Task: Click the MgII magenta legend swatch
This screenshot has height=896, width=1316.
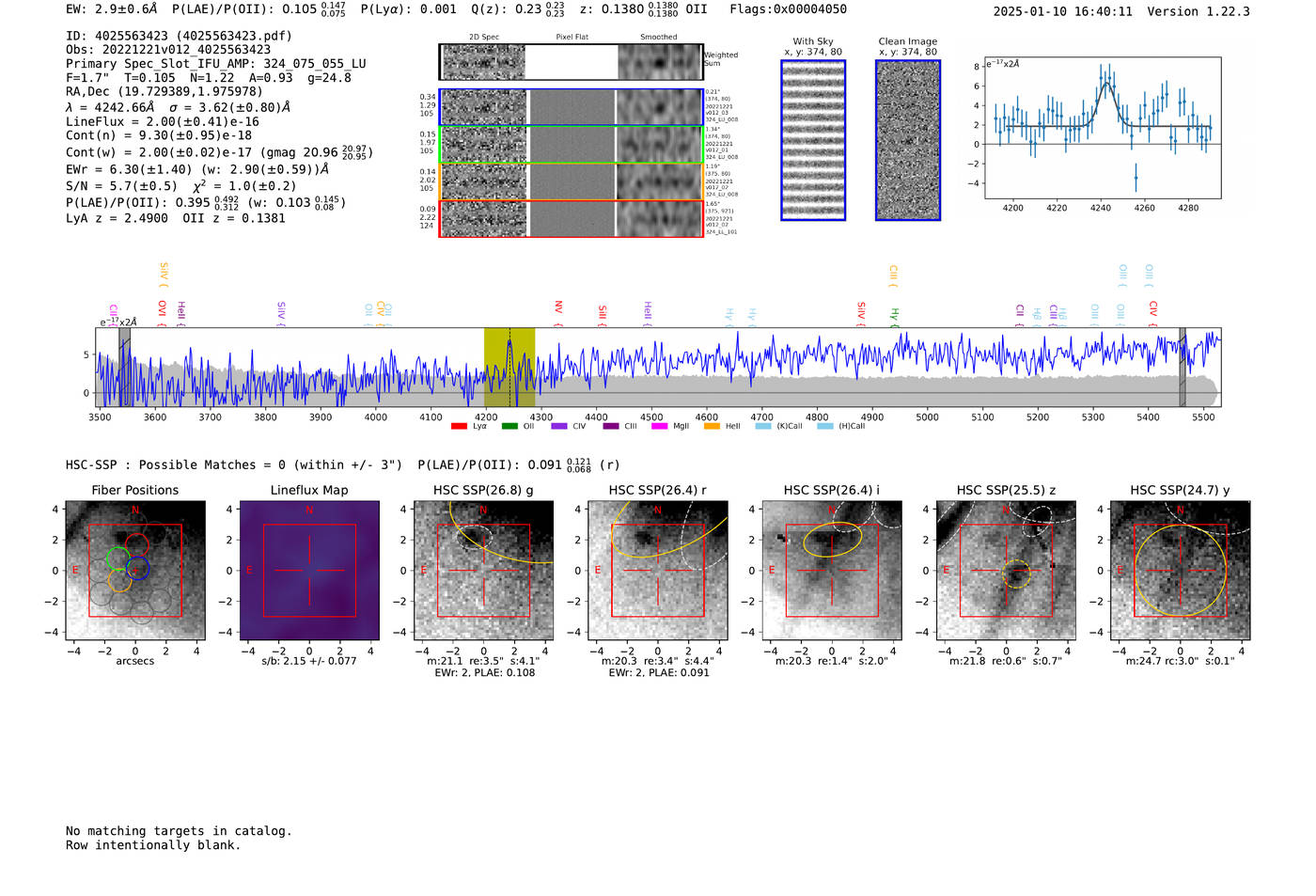Action: coord(659,426)
